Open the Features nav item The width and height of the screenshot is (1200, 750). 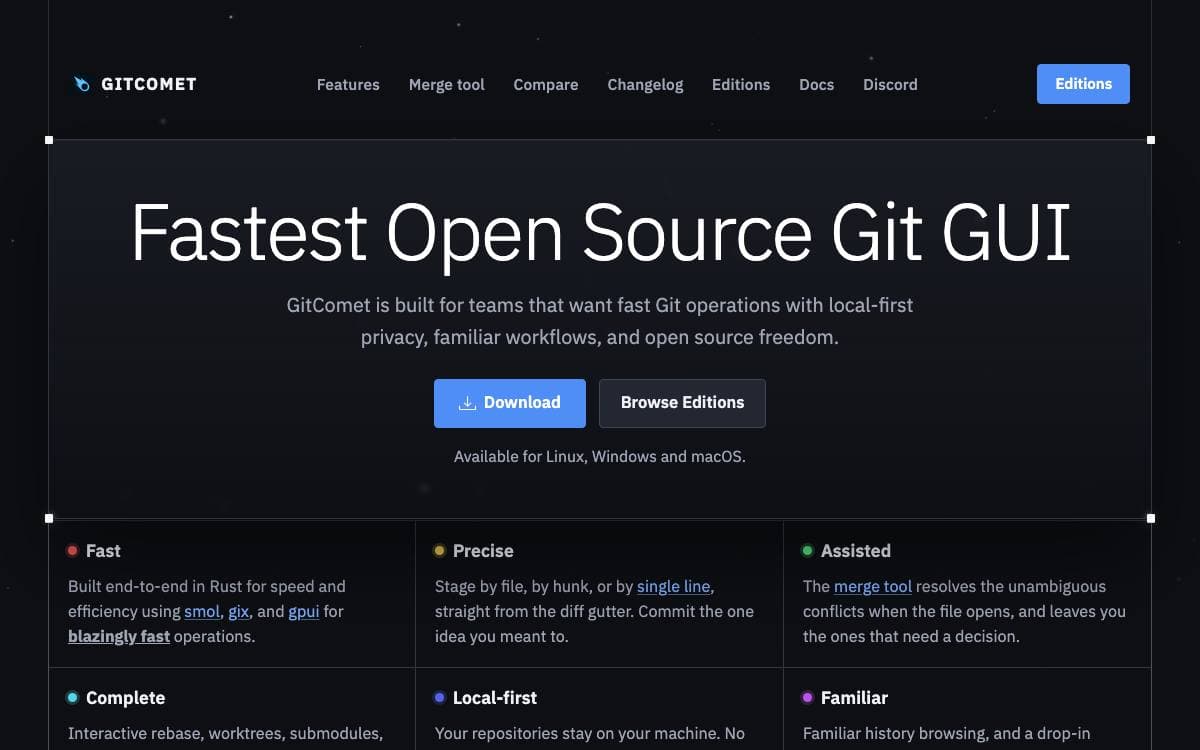(348, 85)
